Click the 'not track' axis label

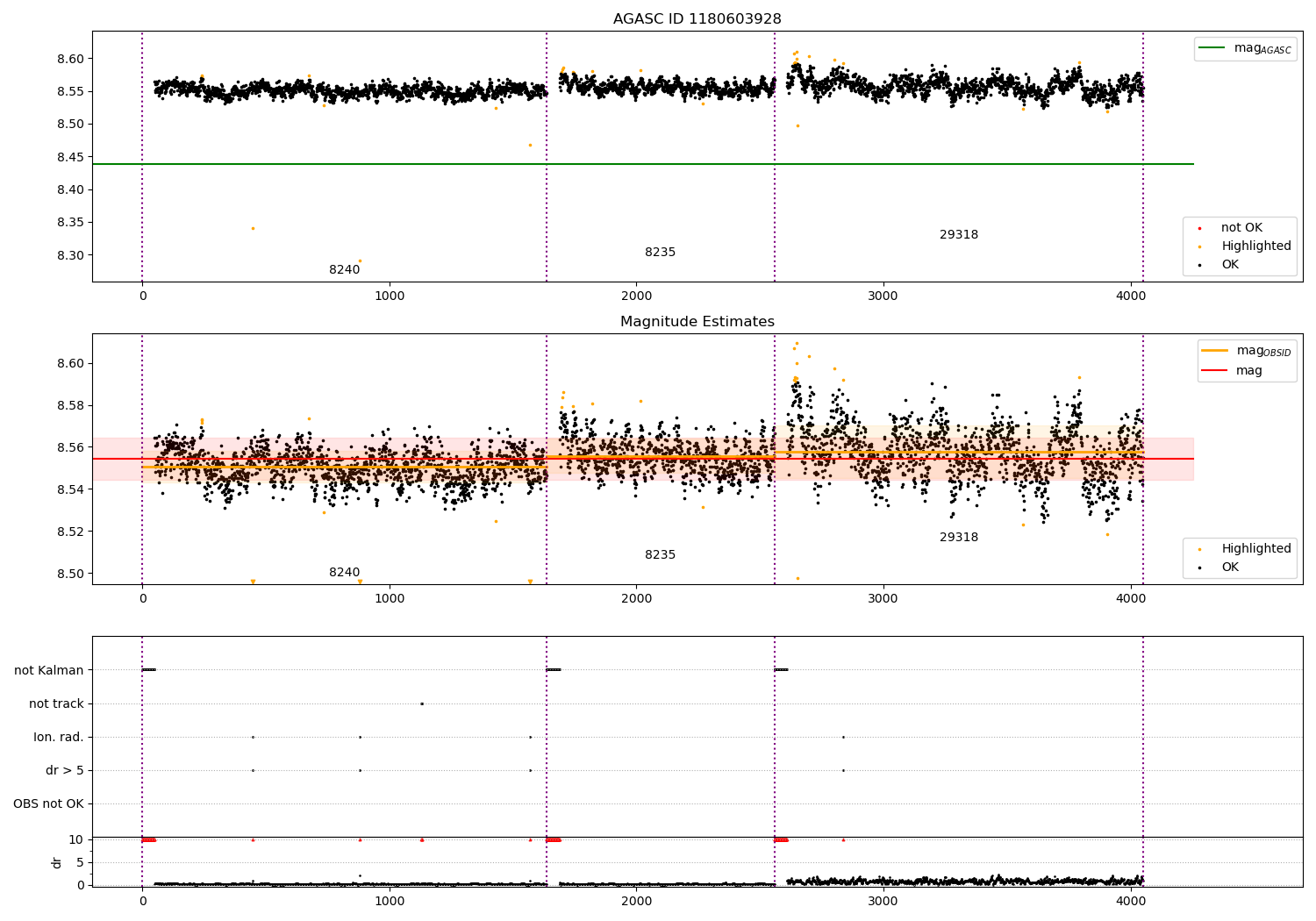pyautogui.click(x=56, y=703)
